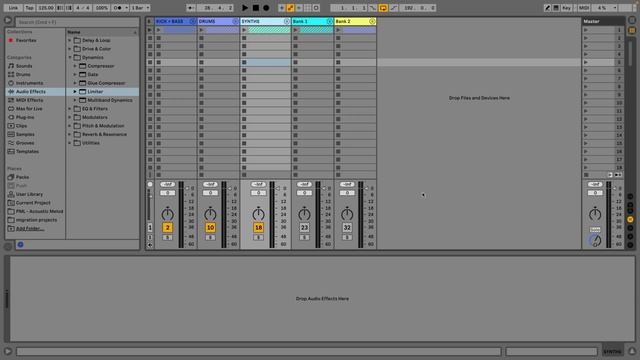Expand the Delay & Loop folder

coord(70,40)
